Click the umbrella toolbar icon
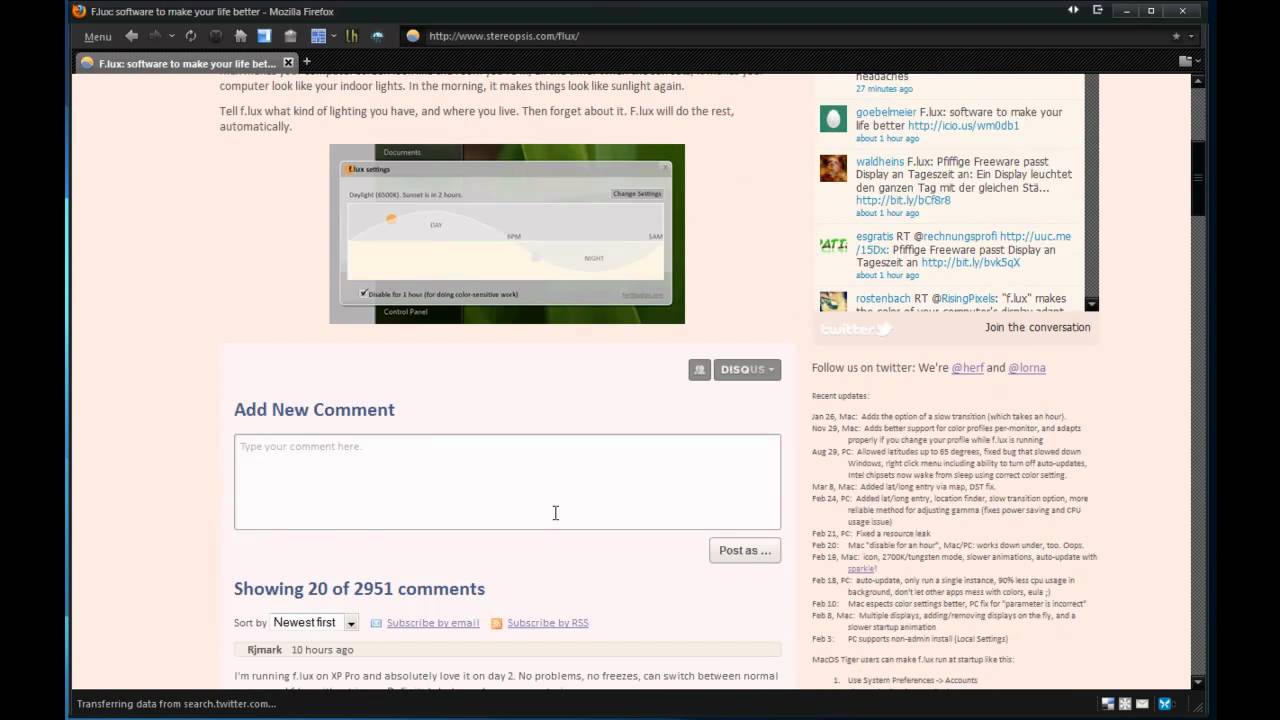 pyautogui.click(x=378, y=36)
